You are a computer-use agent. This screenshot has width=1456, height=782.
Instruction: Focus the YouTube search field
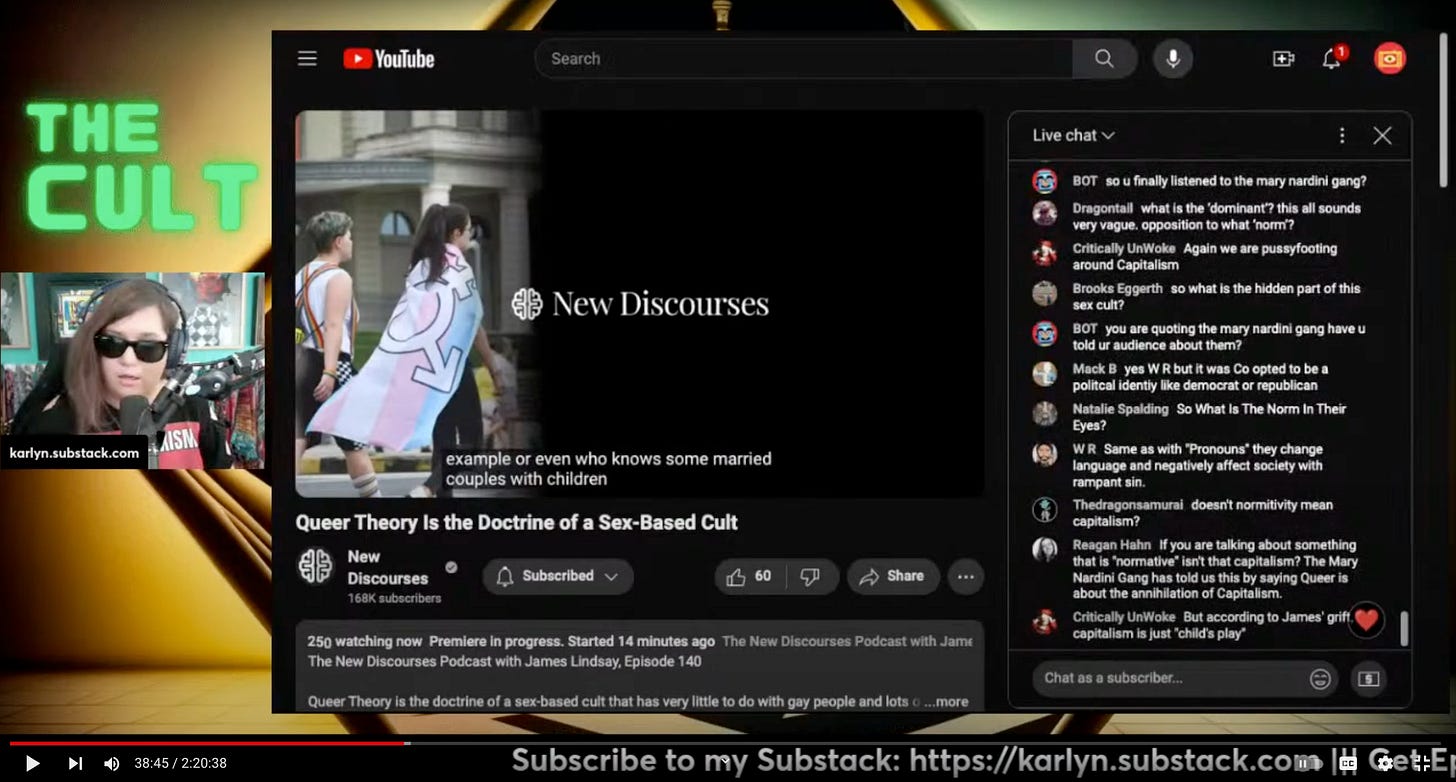[x=804, y=59]
